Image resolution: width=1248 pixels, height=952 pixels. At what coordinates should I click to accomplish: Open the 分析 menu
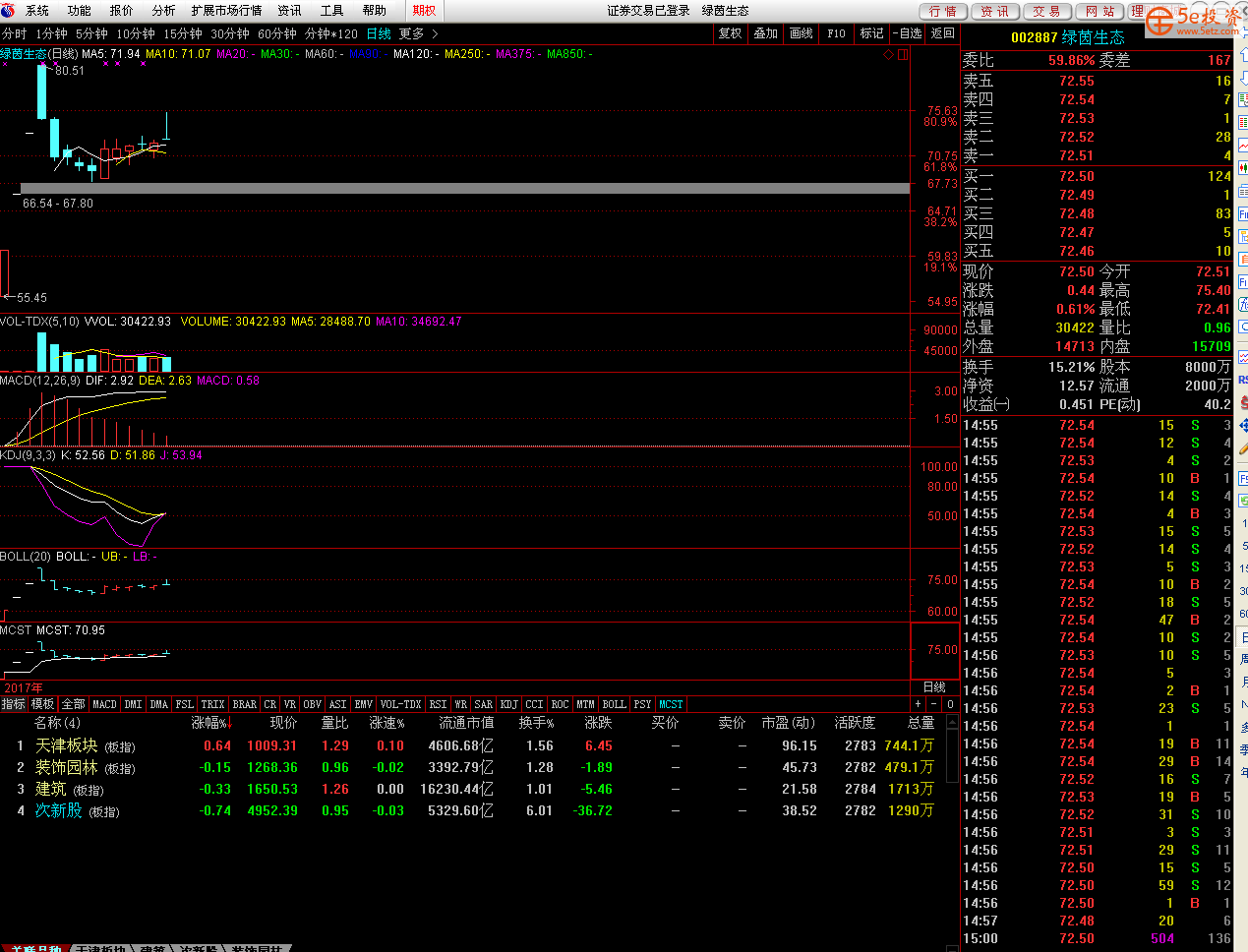tap(164, 11)
